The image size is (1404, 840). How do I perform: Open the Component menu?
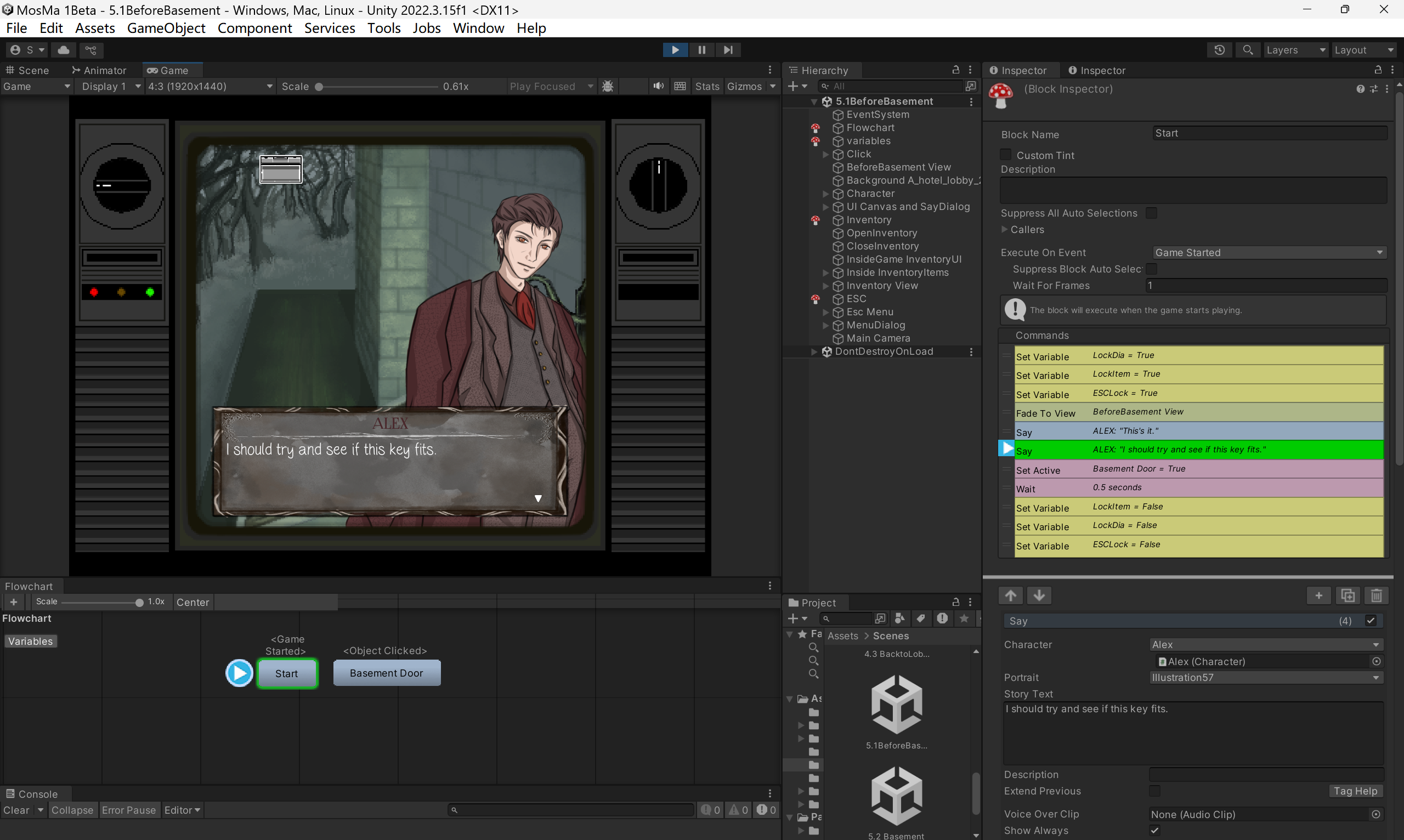tap(254, 28)
